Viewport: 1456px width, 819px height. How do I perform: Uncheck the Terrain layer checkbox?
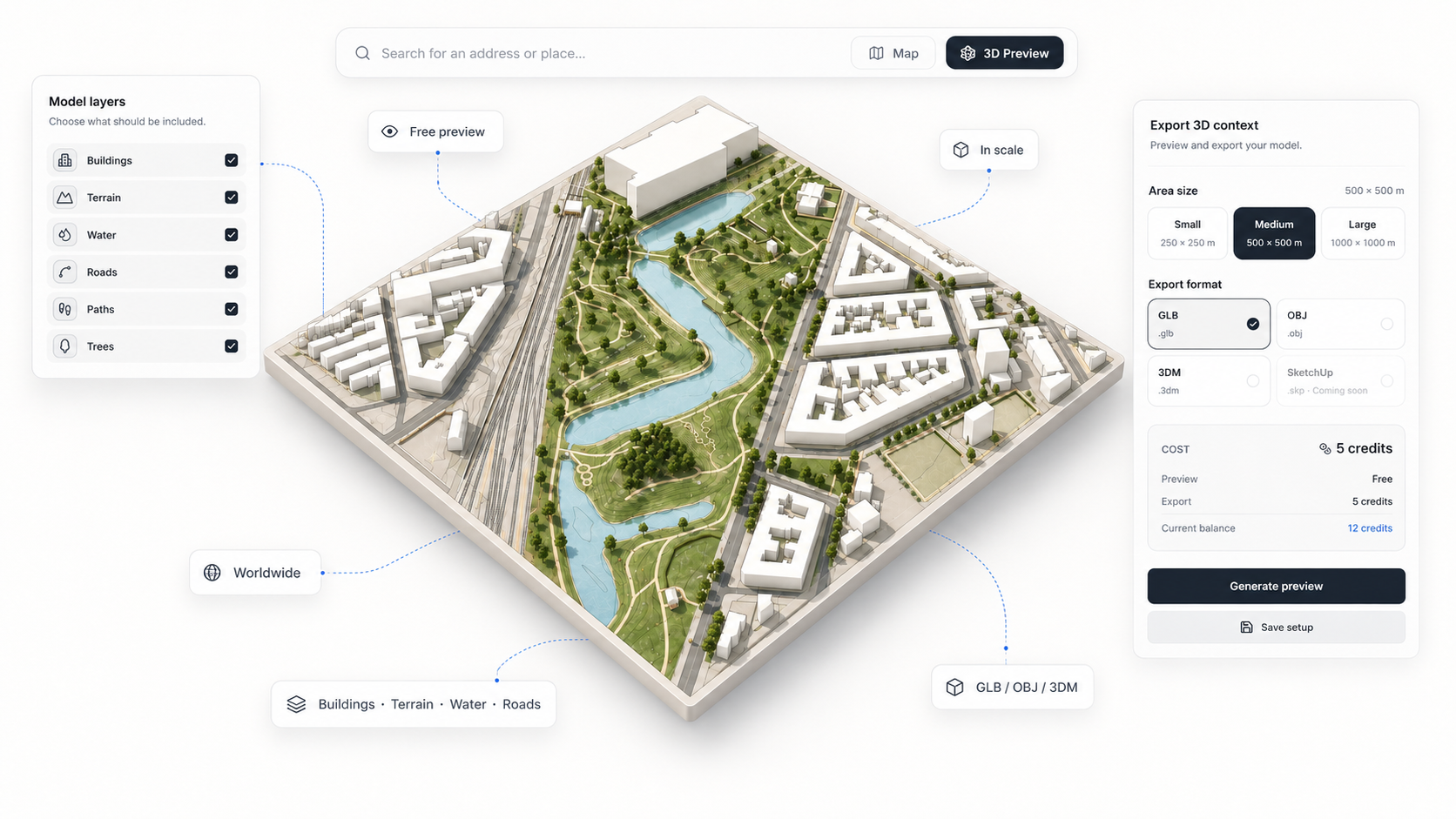coord(231,198)
